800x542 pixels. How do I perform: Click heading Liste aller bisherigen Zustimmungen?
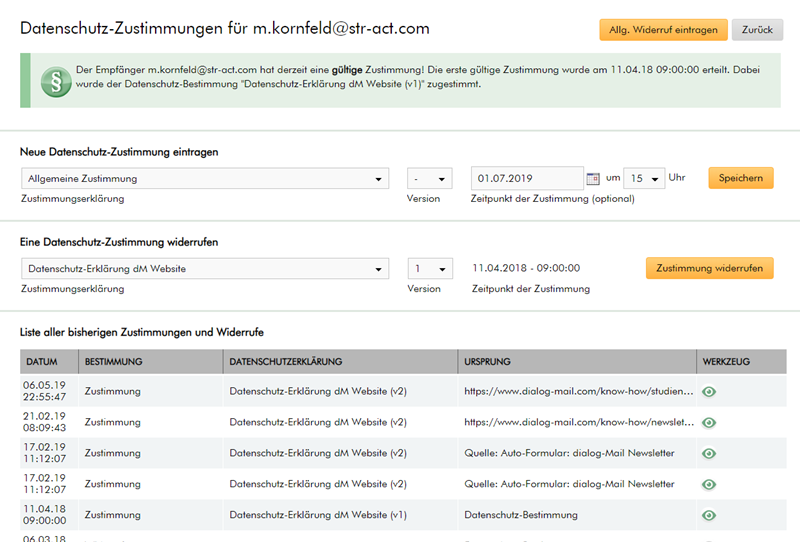tap(142, 332)
